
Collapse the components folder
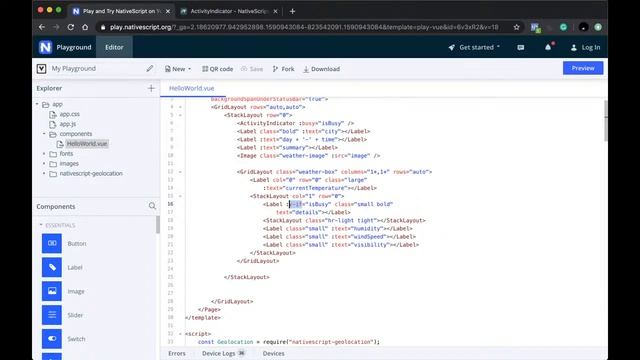point(44,134)
